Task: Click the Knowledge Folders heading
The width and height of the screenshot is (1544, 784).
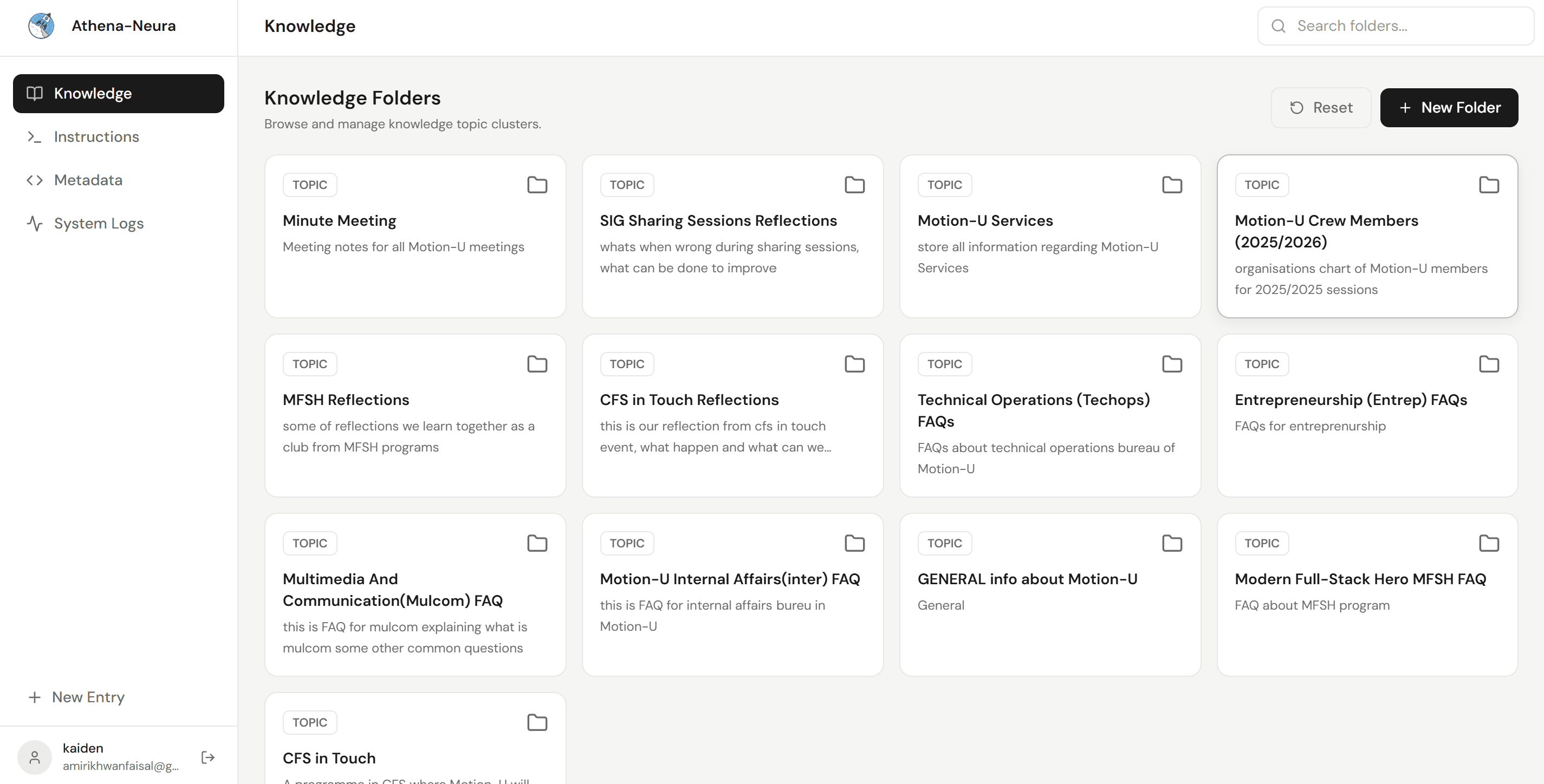Action: point(353,97)
